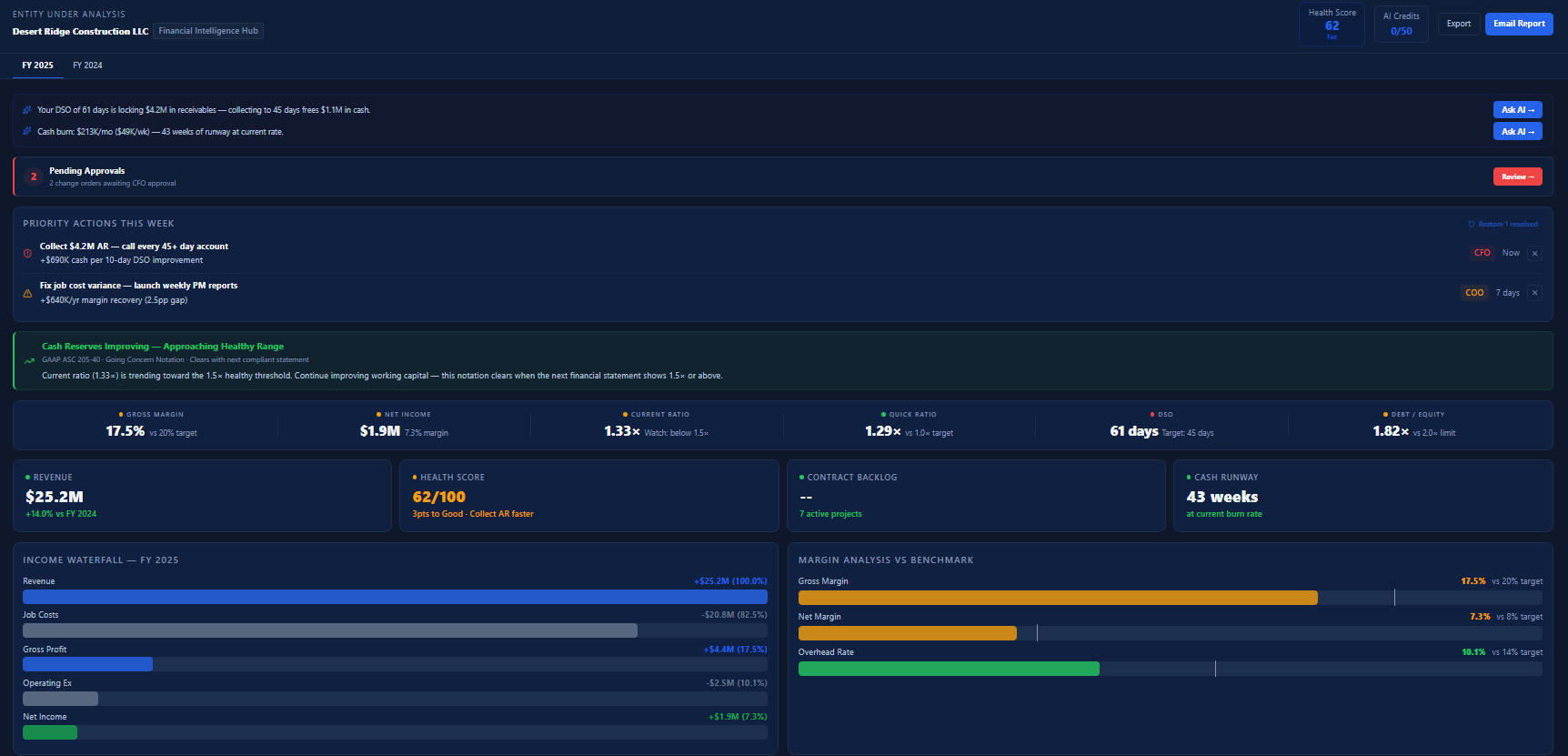
Task: Click 'Priority Actions This Week' heading
Action: [x=98, y=224]
